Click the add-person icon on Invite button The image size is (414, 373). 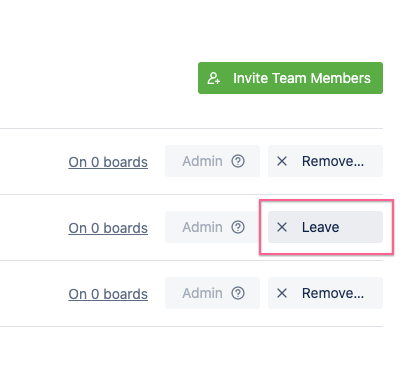[213, 78]
